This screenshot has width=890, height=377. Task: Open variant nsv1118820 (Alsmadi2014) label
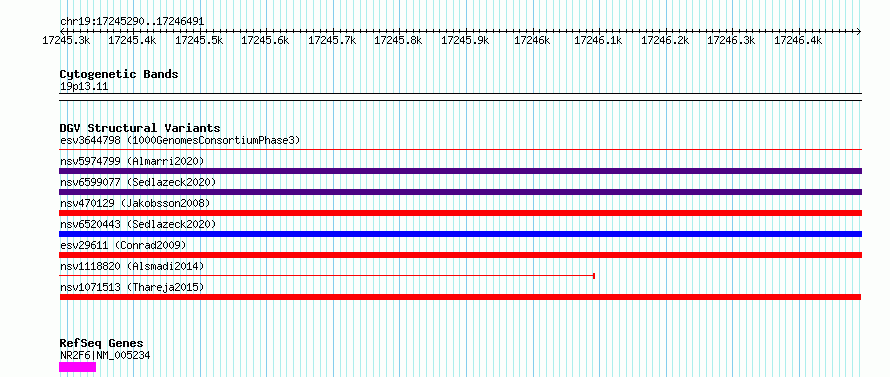(x=132, y=266)
